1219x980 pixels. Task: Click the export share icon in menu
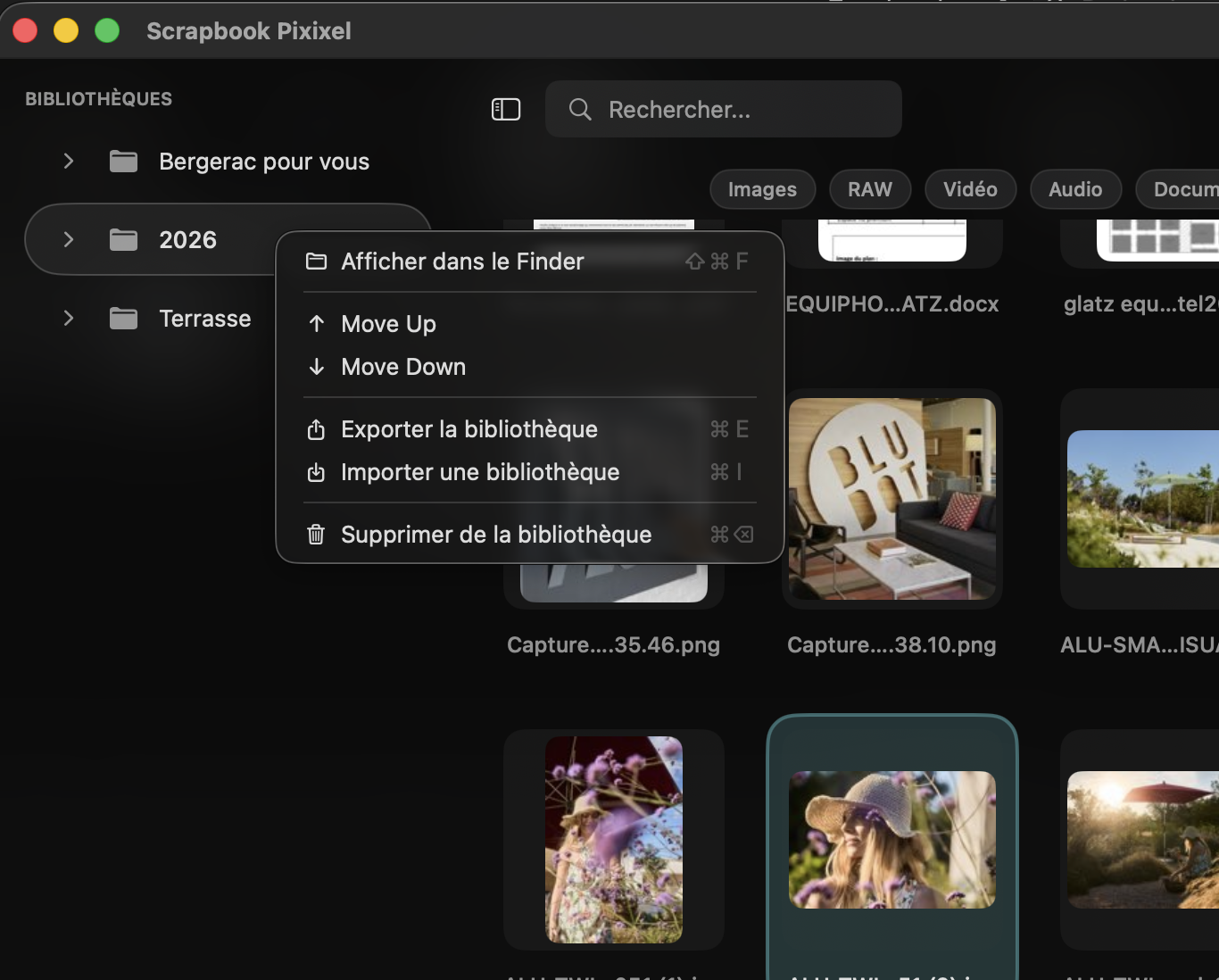click(316, 430)
